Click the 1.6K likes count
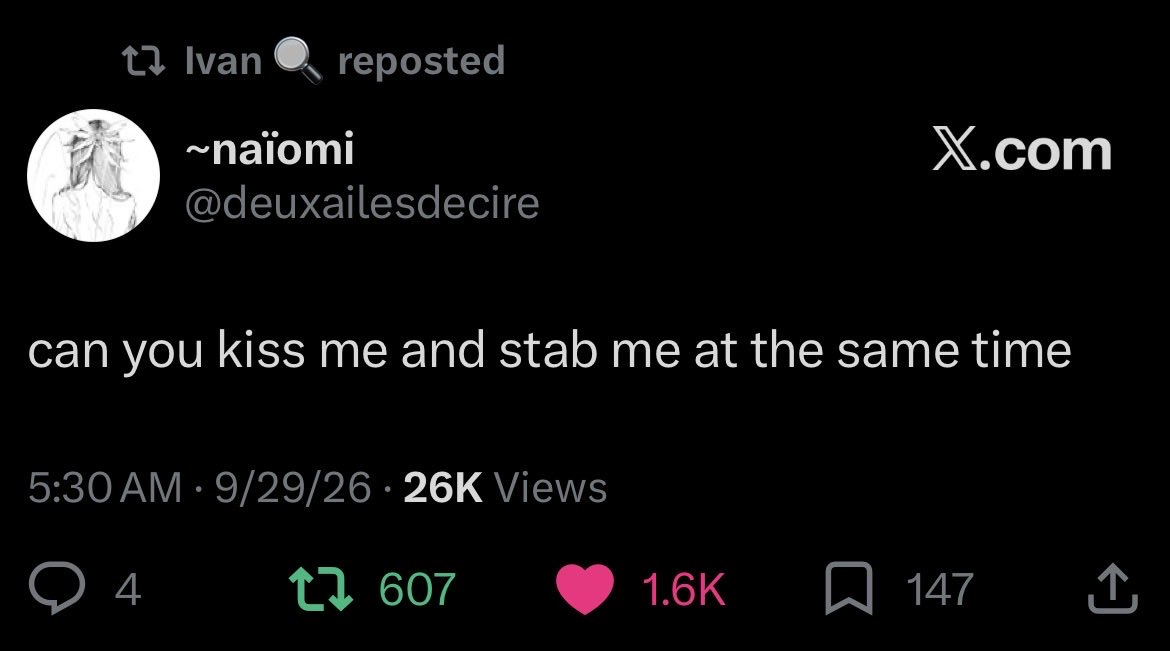 click(683, 590)
